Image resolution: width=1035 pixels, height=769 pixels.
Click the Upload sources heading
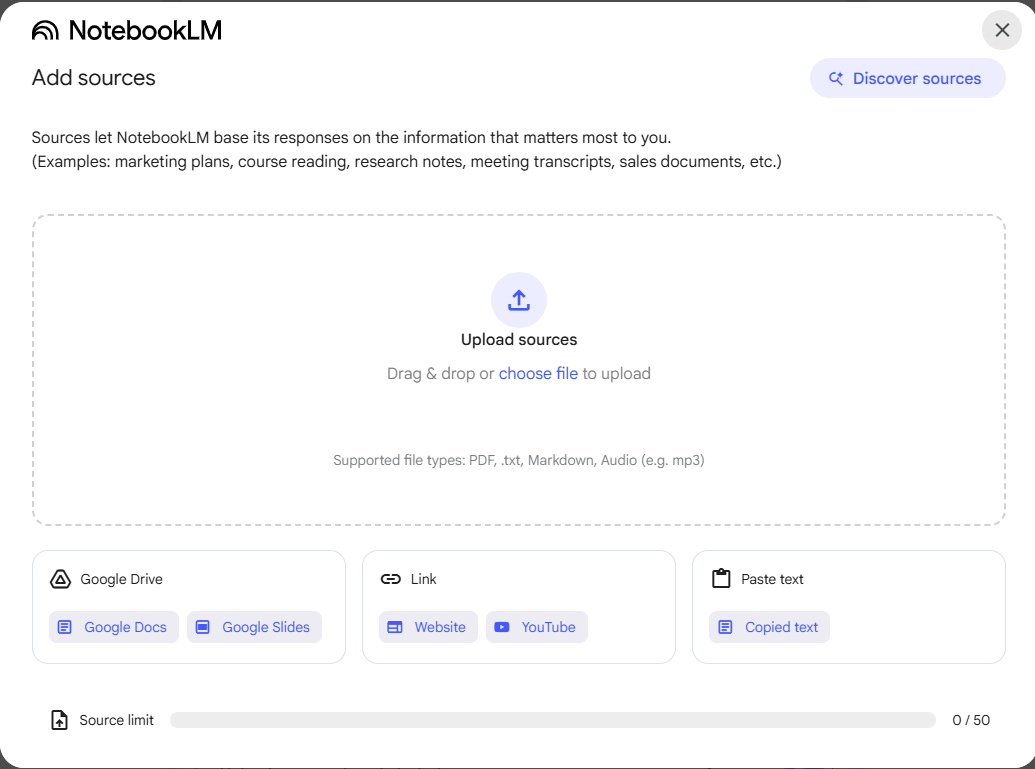tap(519, 340)
